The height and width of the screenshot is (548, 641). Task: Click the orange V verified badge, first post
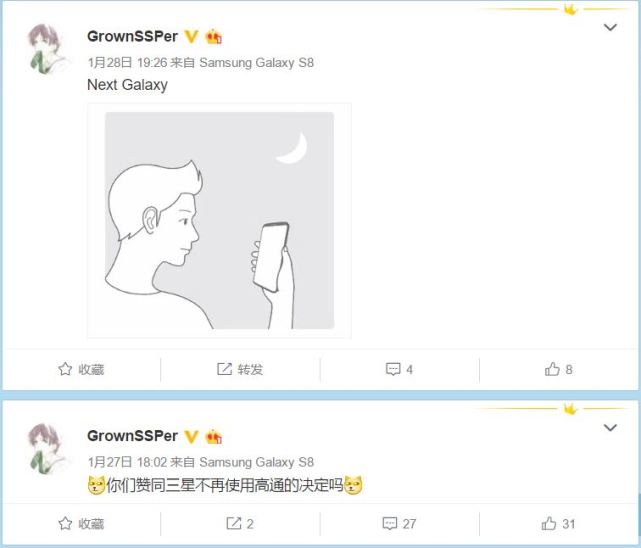(x=191, y=37)
